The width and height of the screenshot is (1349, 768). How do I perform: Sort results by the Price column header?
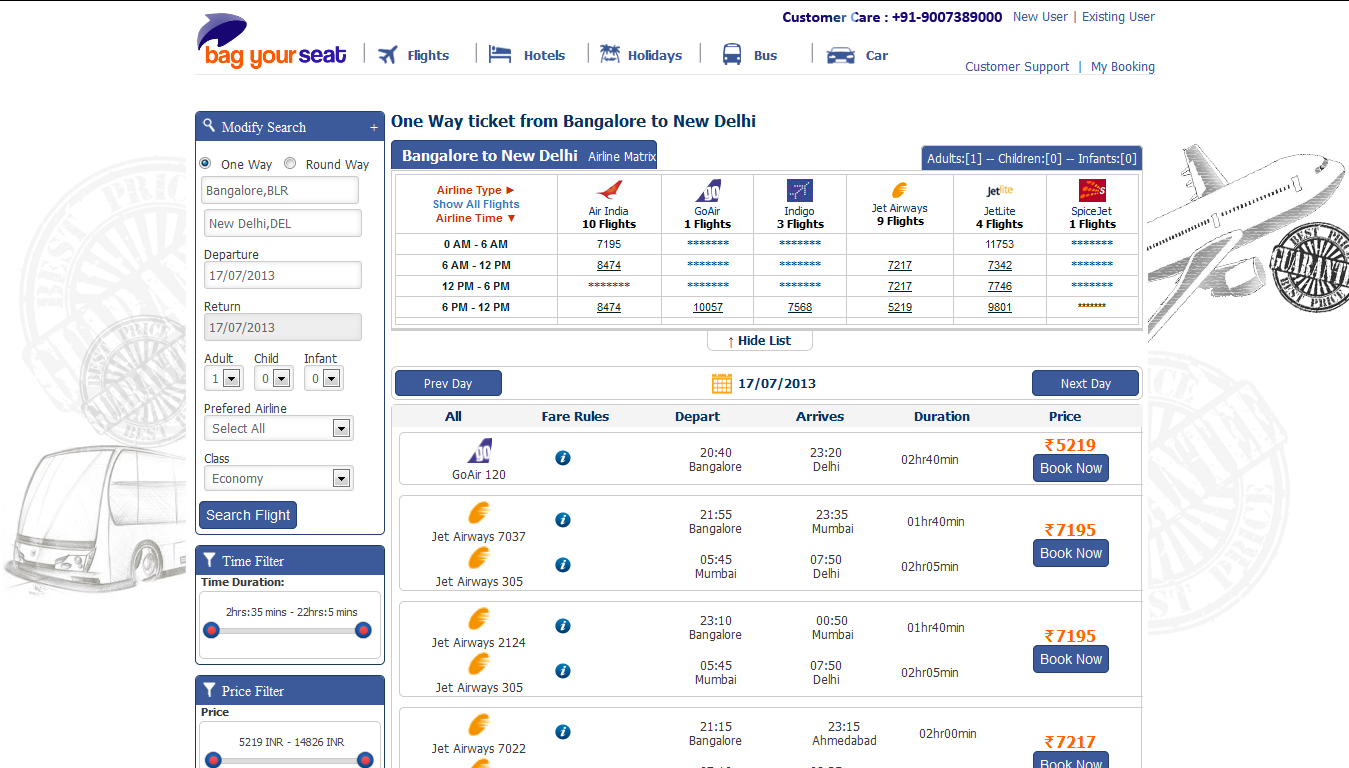pos(1065,417)
